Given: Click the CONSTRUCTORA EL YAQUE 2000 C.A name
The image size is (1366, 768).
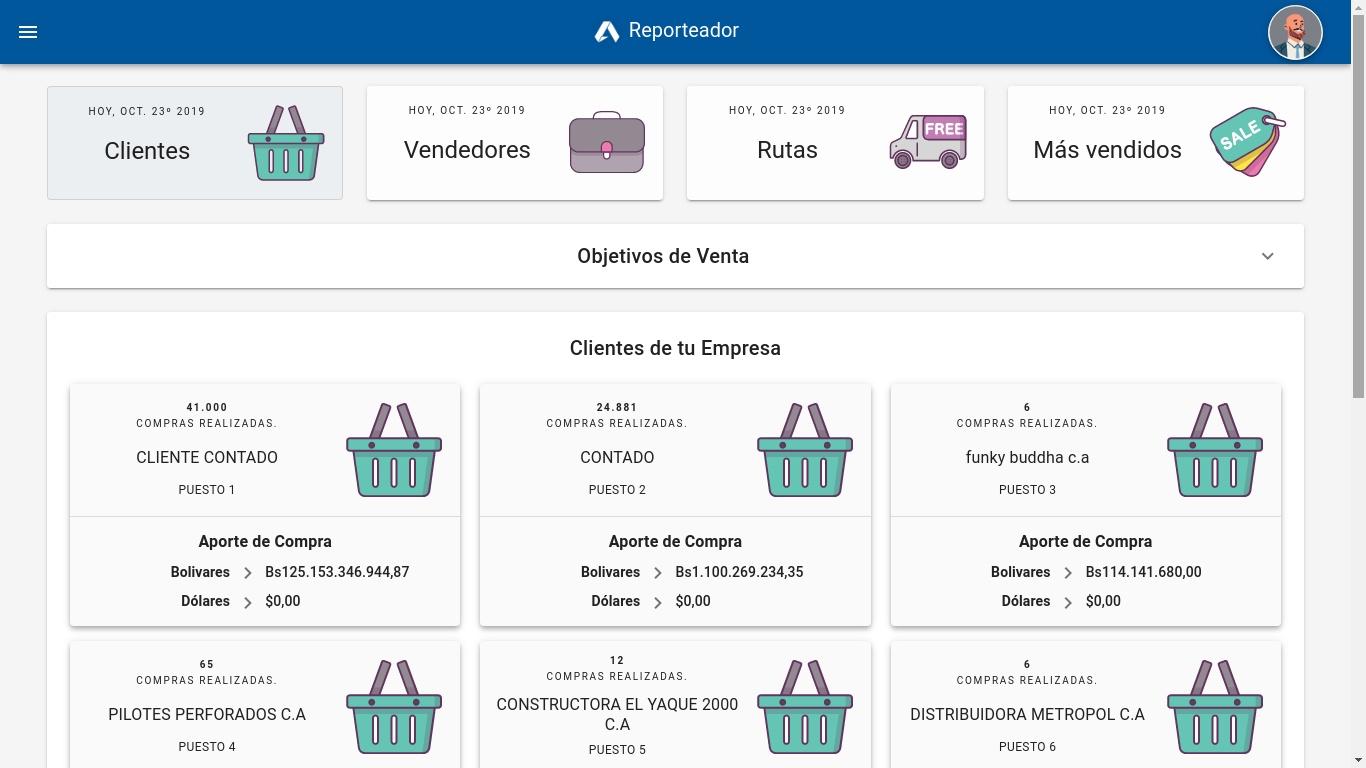Looking at the screenshot, I should pos(617,714).
